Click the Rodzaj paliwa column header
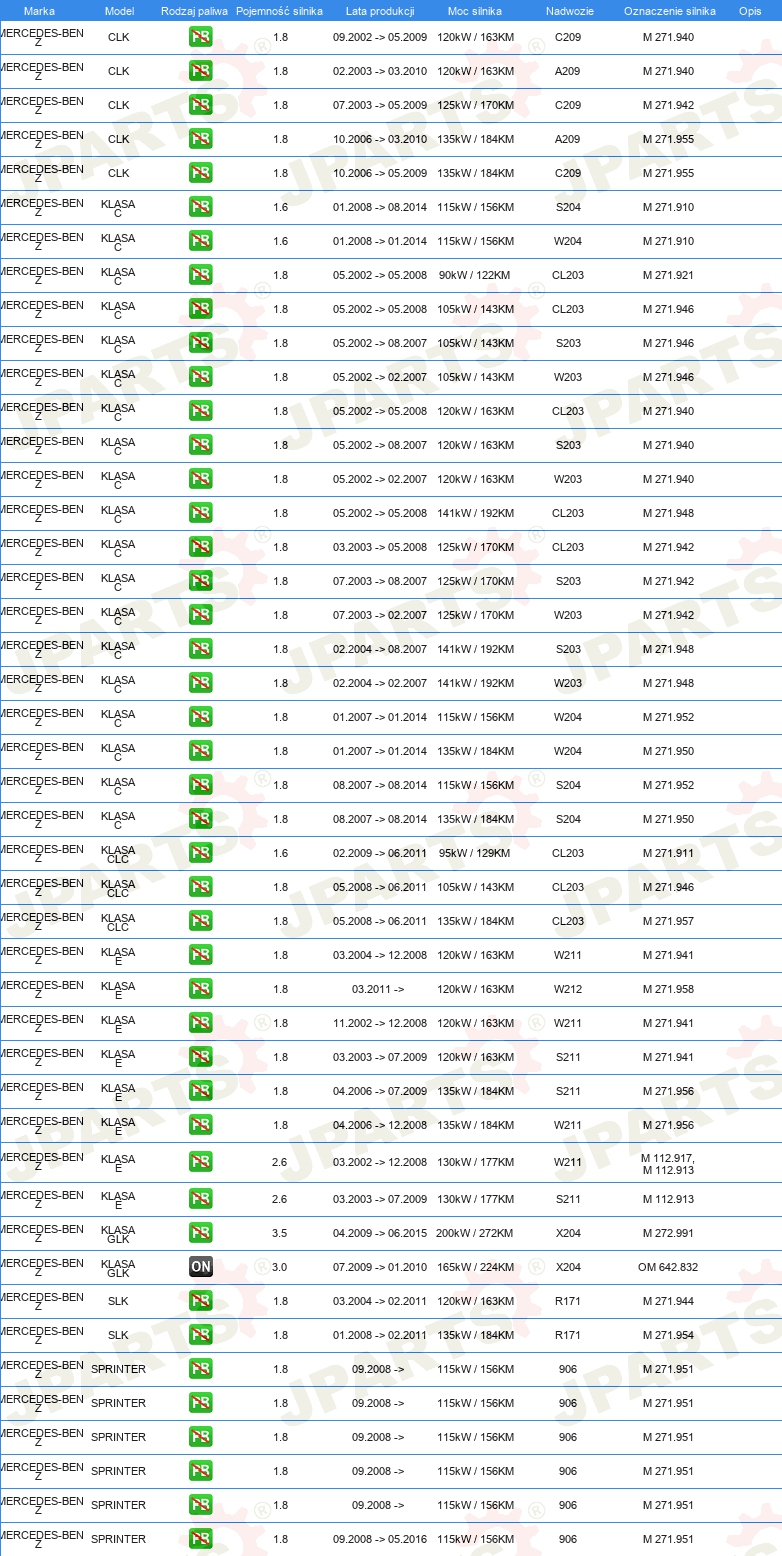This screenshot has height=1556, width=782. tap(194, 11)
